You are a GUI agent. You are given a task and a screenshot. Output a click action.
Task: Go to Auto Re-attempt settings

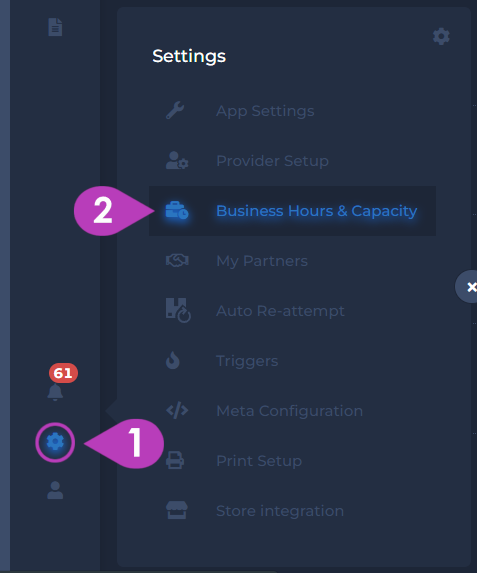(x=280, y=311)
